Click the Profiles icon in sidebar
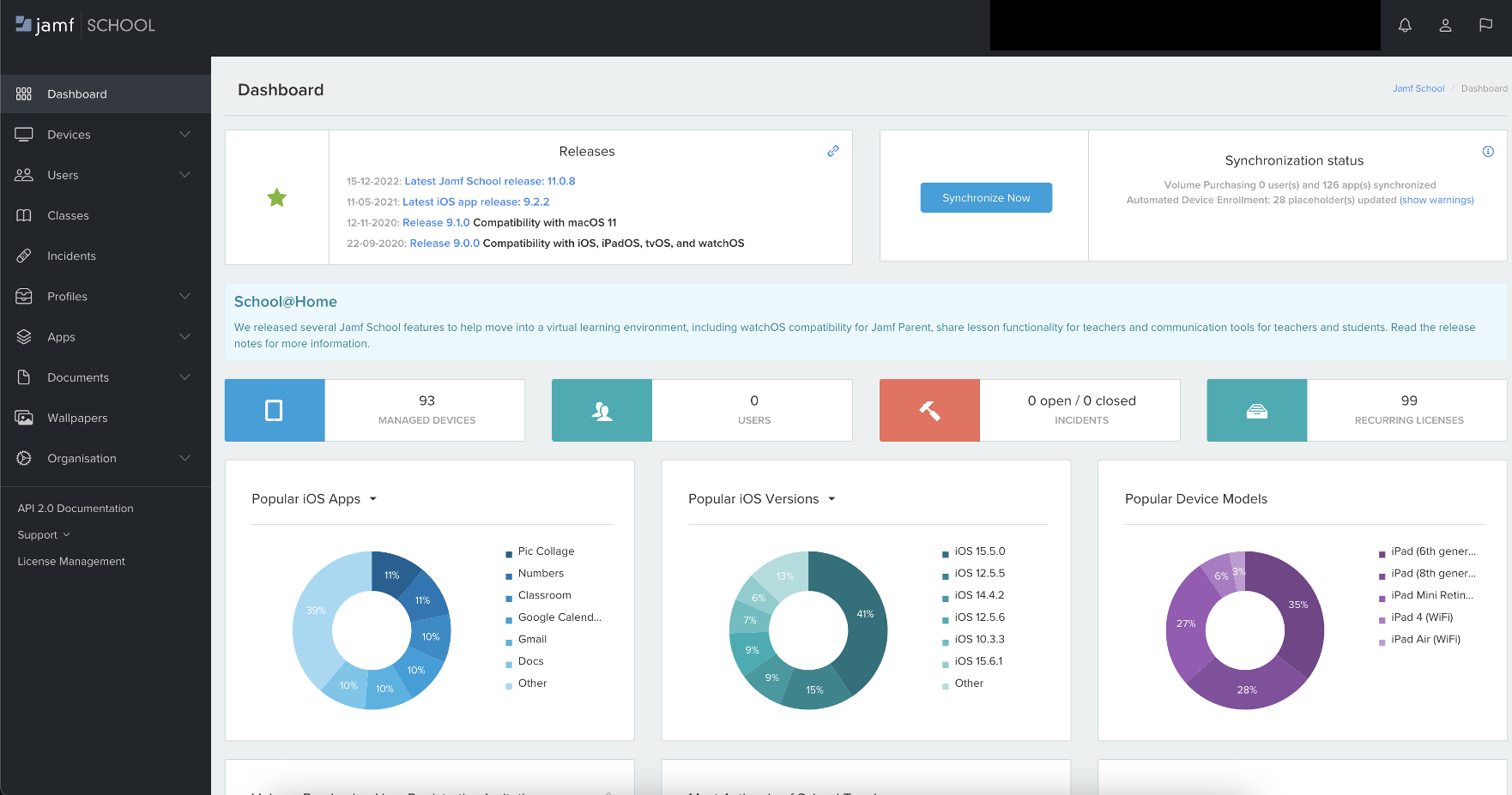The width and height of the screenshot is (1512, 795). pyautogui.click(x=24, y=296)
